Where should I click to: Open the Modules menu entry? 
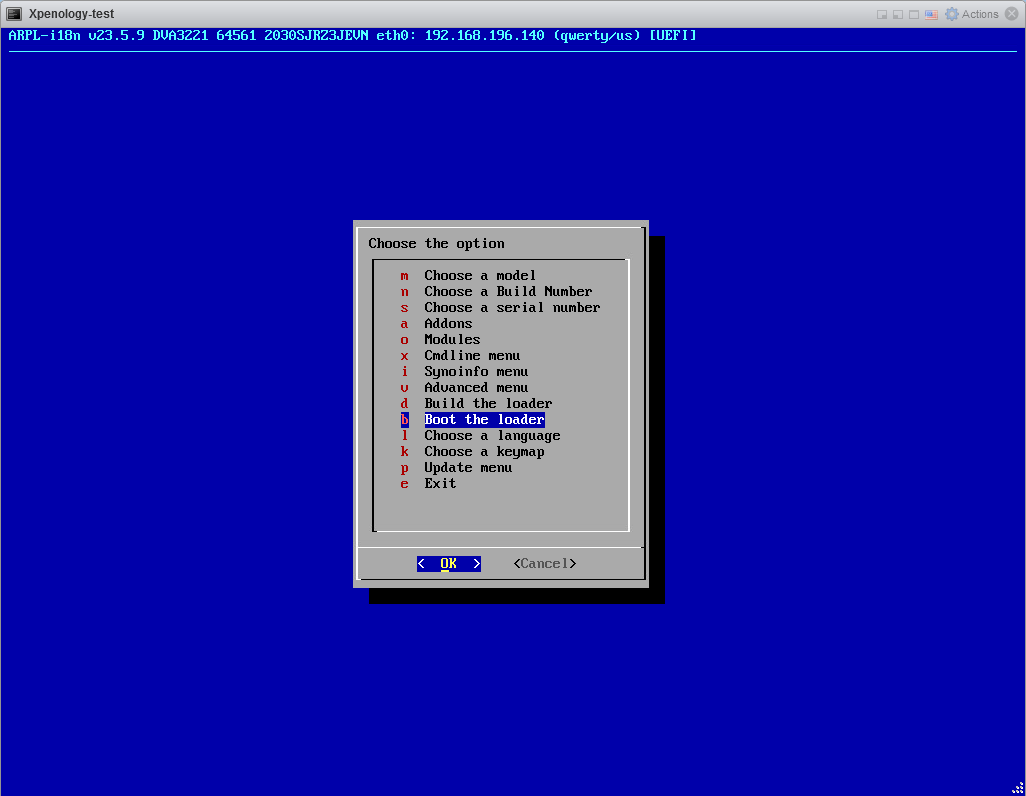pyautogui.click(x=452, y=339)
